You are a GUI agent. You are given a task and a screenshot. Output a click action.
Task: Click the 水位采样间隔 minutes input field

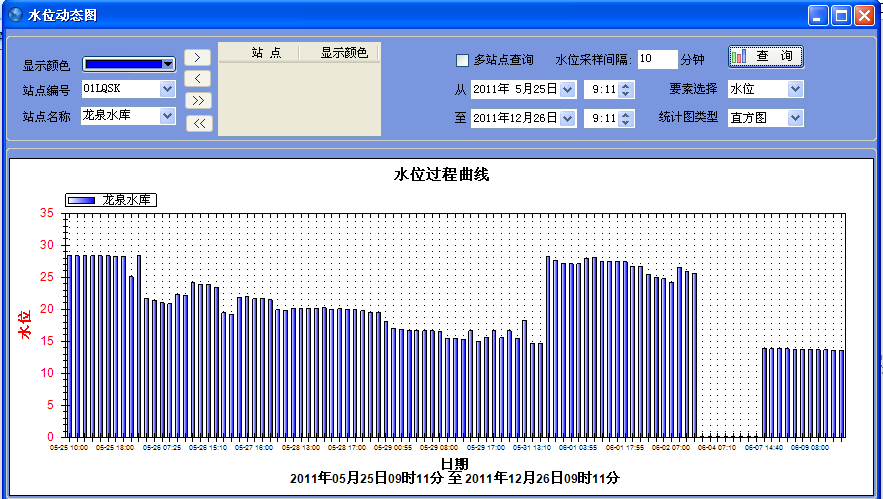pos(656,60)
